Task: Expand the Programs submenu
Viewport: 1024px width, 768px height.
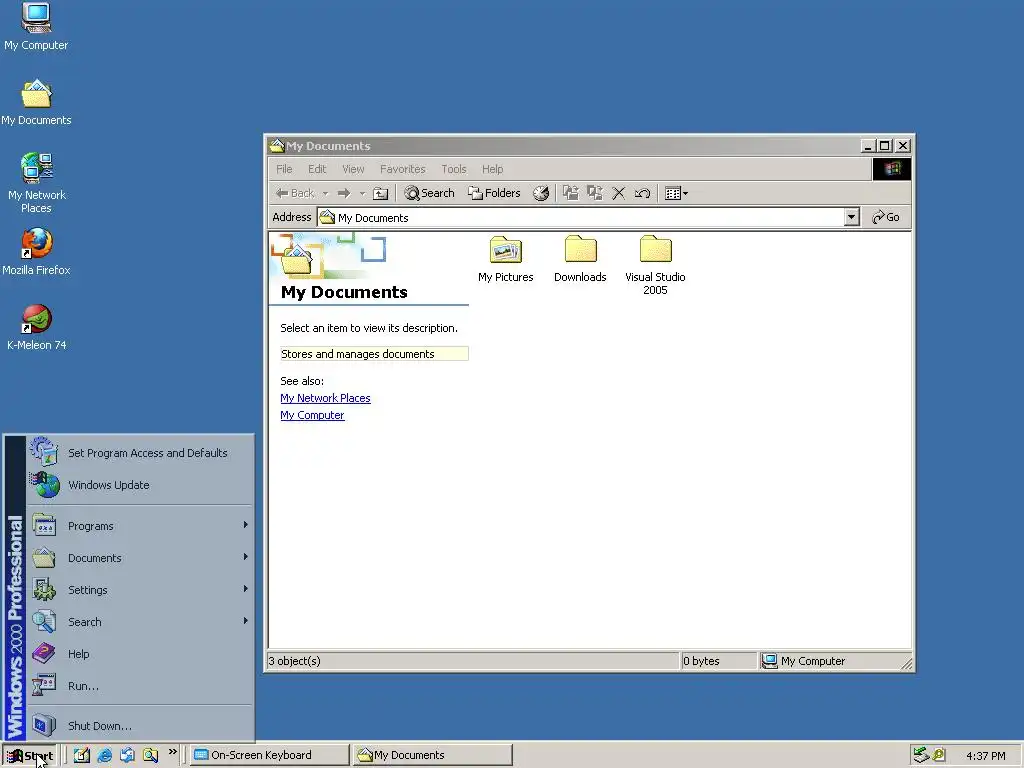Action: [140, 526]
